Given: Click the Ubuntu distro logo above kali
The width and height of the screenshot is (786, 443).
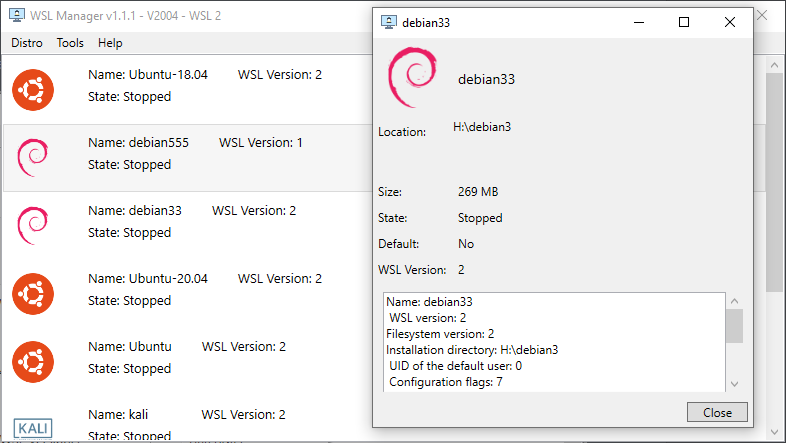Looking at the screenshot, I should (x=33, y=362).
